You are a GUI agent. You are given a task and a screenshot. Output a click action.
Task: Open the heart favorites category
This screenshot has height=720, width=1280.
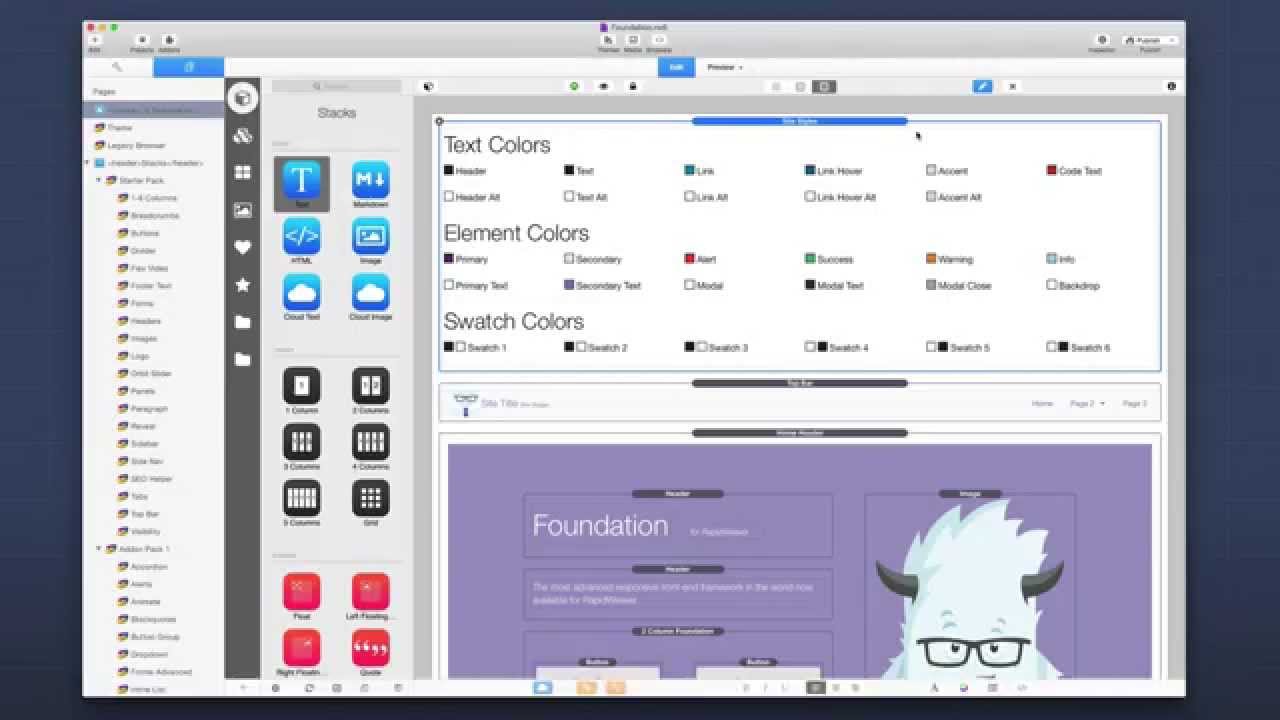tap(242, 247)
